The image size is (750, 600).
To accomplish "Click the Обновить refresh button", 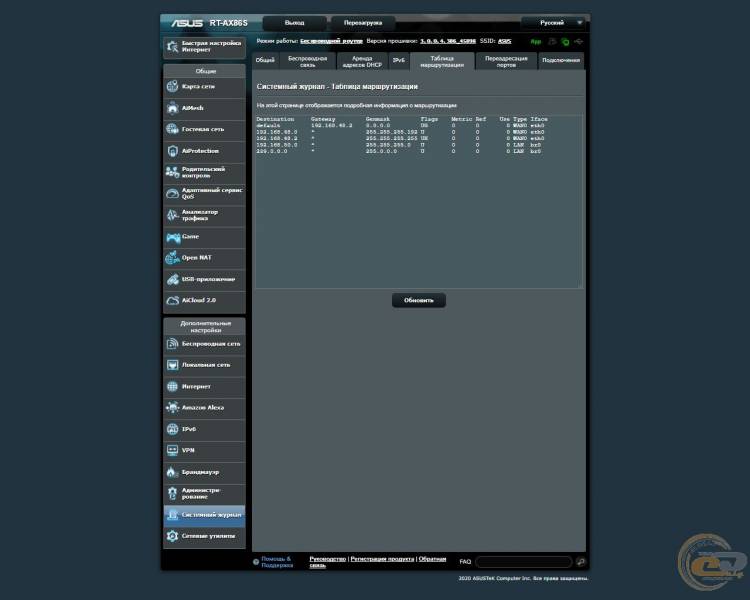I will pos(419,300).
